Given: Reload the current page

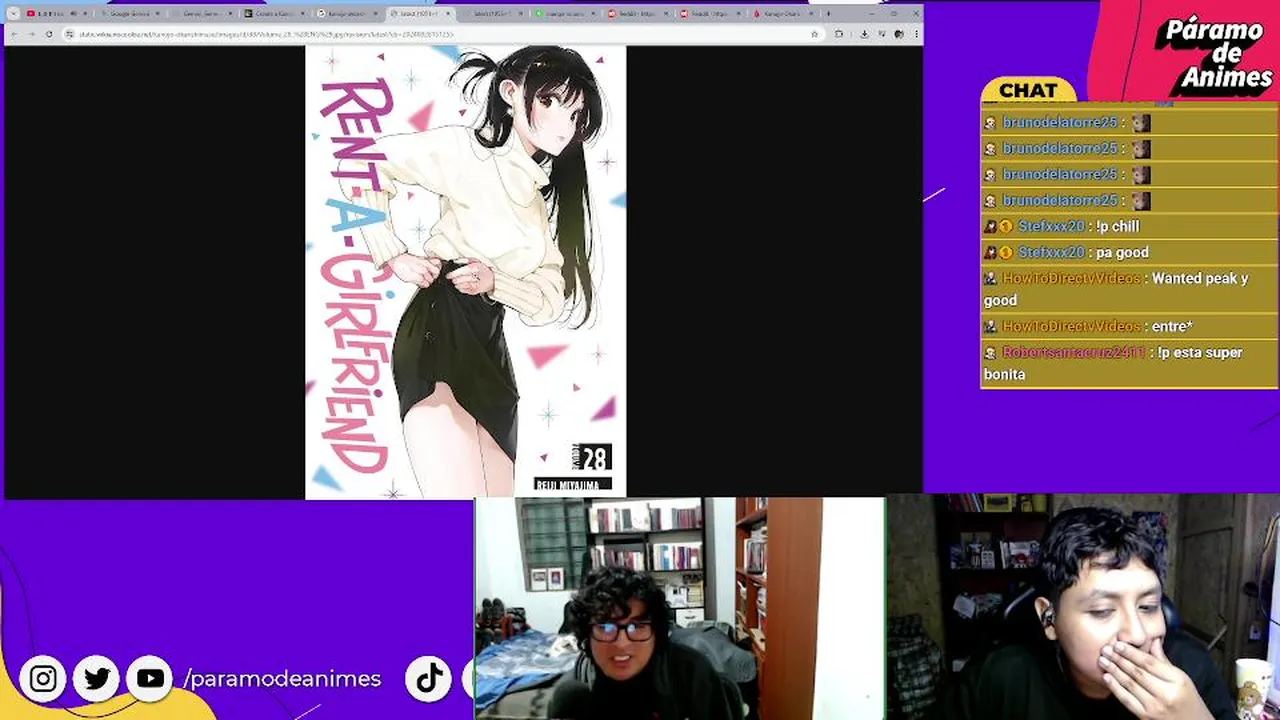Looking at the screenshot, I should pyautogui.click(x=49, y=34).
